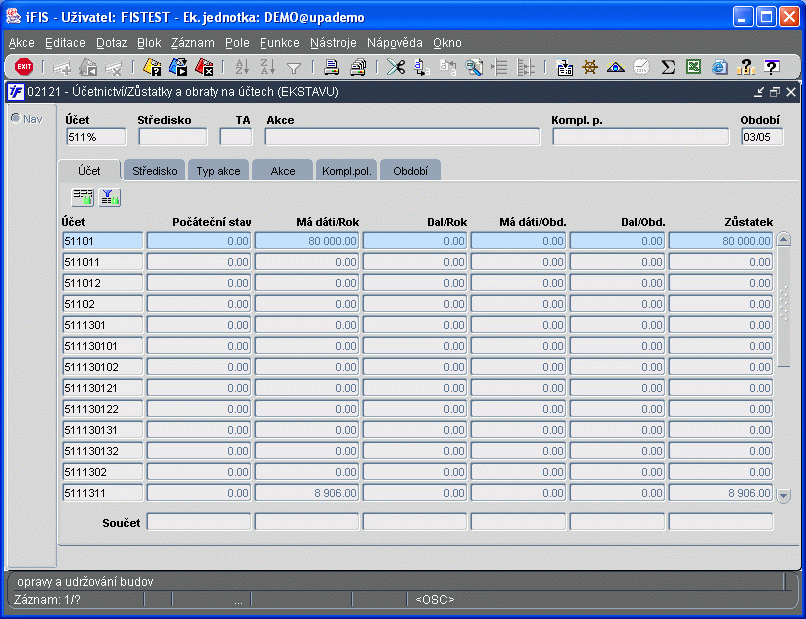The image size is (806, 619).
Task: Select the Nav radio button
Action: [x=16, y=118]
